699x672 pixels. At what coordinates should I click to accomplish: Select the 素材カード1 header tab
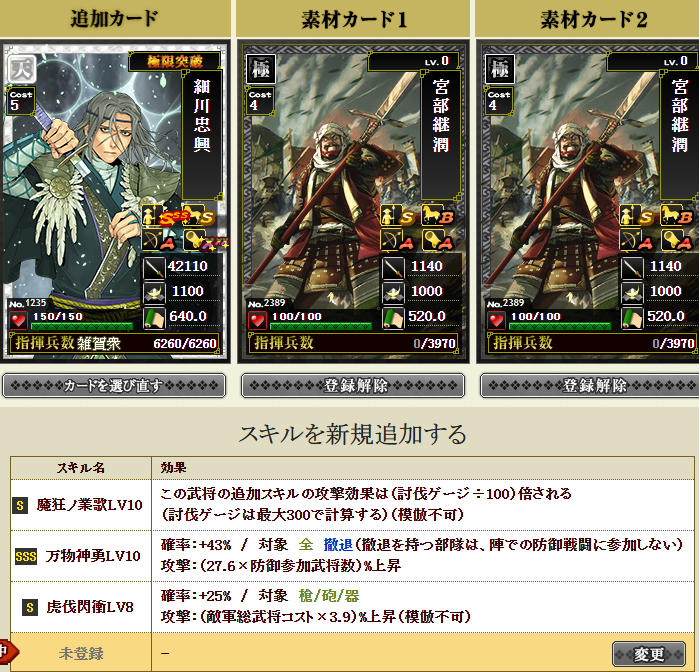pyautogui.click(x=353, y=19)
